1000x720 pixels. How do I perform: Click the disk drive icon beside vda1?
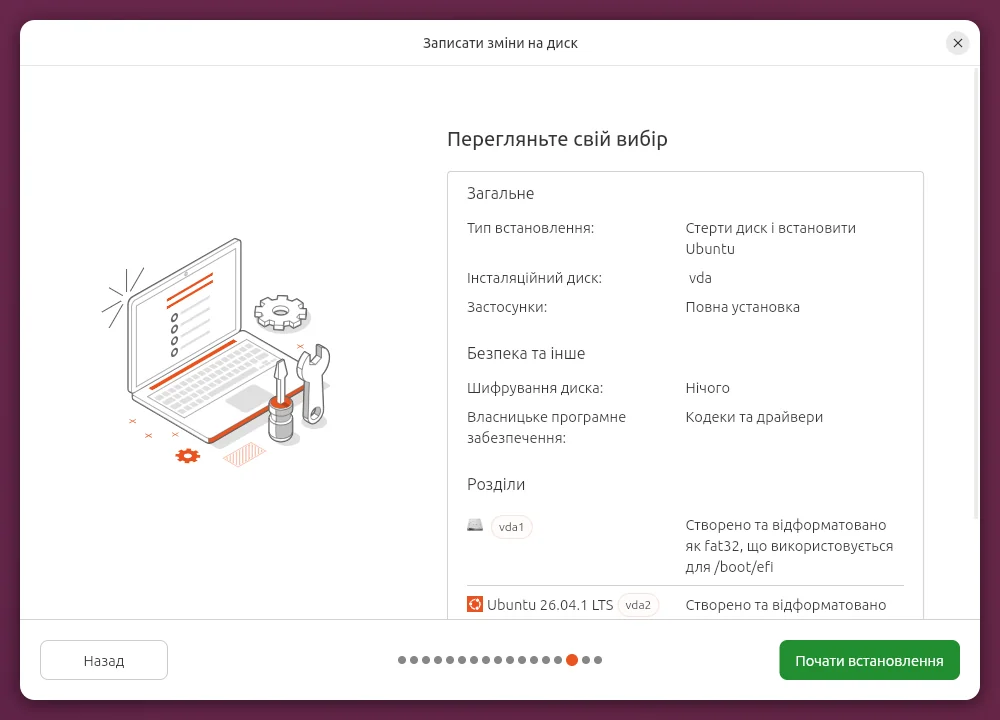pyautogui.click(x=475, y=525)
